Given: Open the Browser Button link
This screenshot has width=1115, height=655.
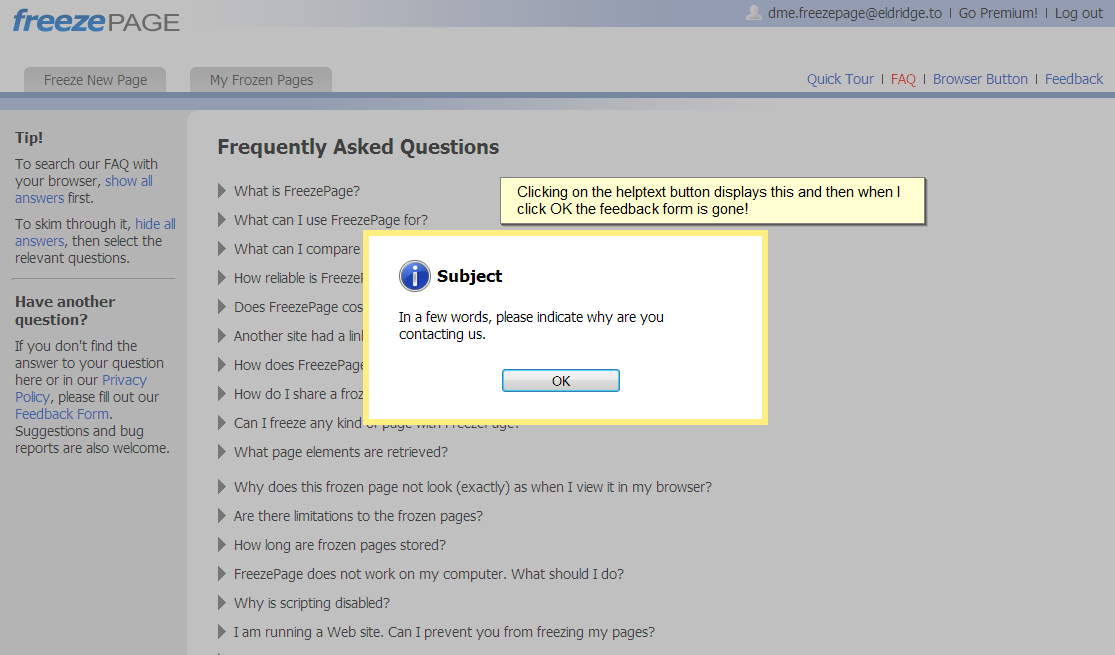Looking at the screenshot, I should [980, 79].
